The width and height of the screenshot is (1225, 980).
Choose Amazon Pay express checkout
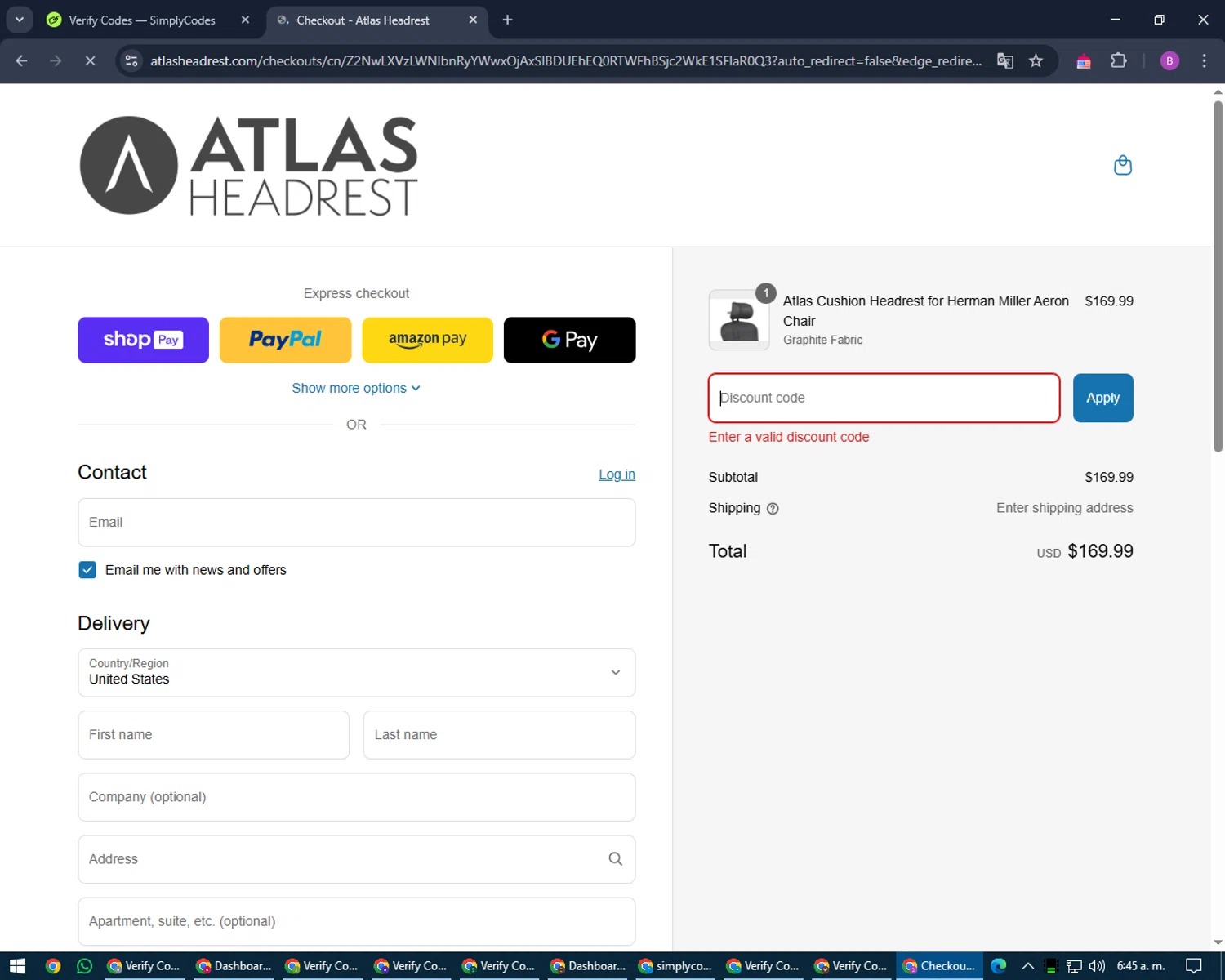[x=427, y=340]
